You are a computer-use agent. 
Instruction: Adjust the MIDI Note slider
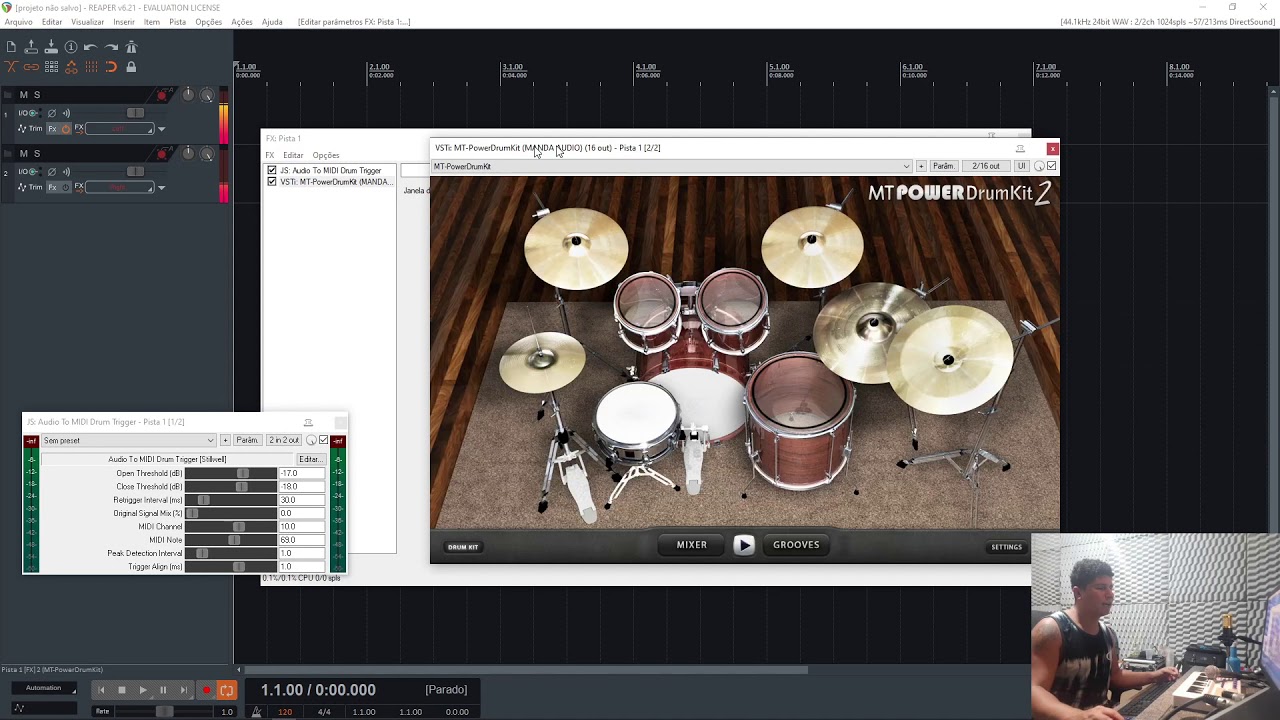(x=231, y=540)
